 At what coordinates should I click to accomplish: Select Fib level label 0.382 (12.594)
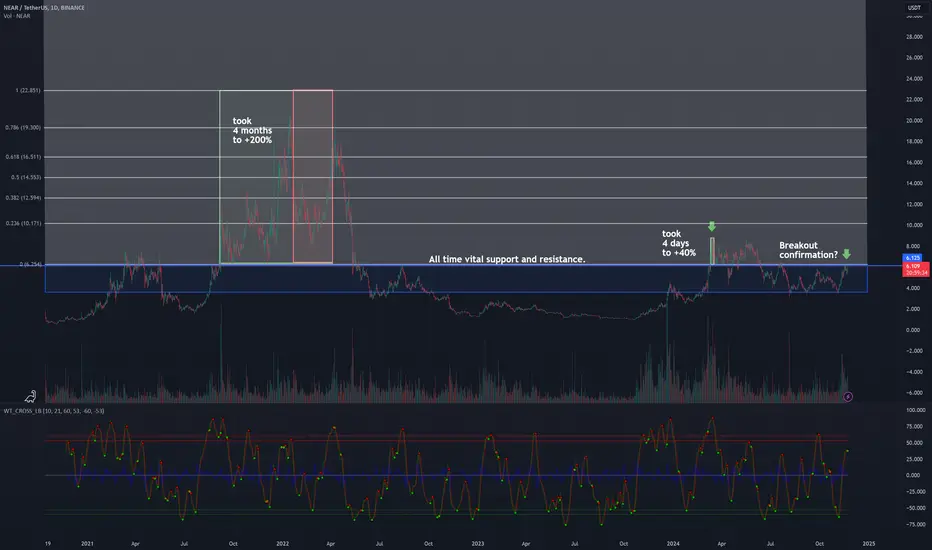(23, 197)
